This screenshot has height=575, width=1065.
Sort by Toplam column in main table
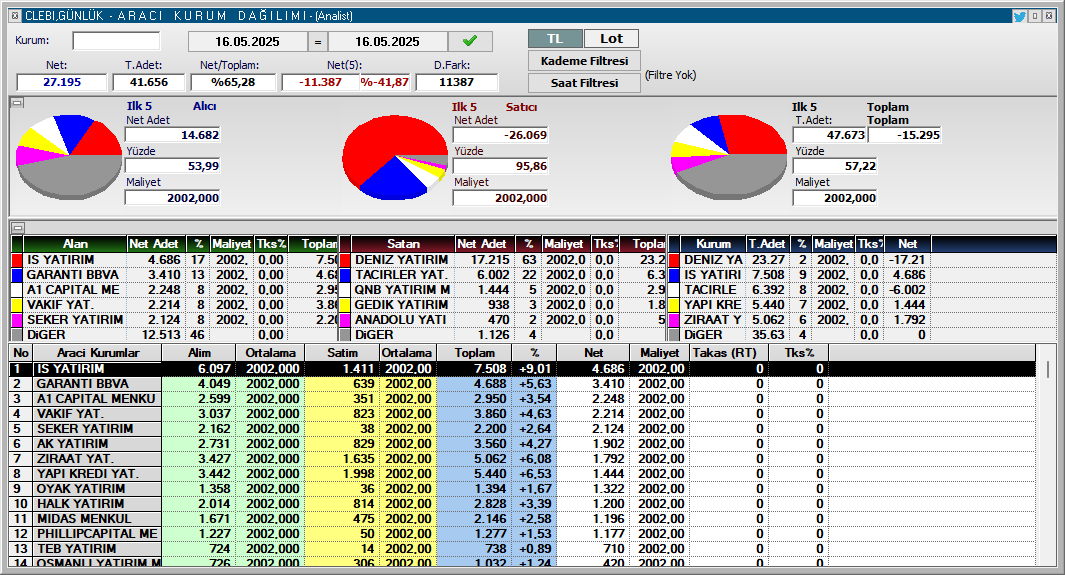click(475, 353)
